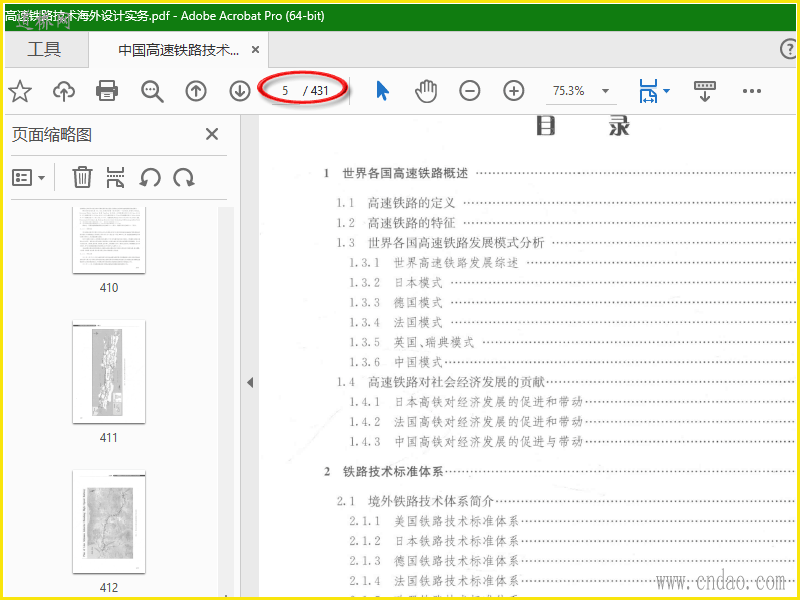Click entry 1.3 世界各国高速铁路发展模式分析

[440, 243]
